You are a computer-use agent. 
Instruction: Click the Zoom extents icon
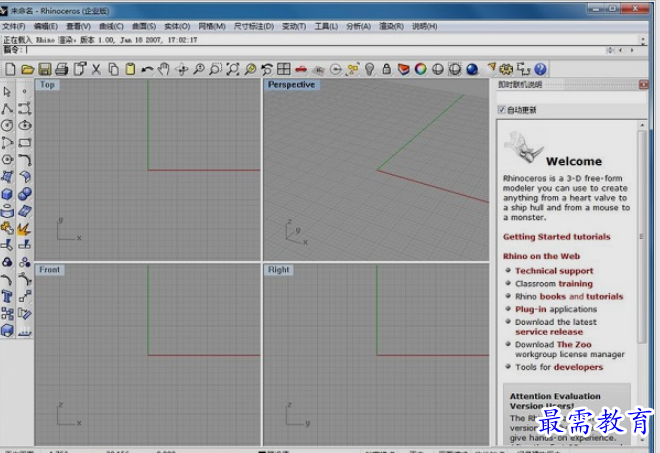(x=233, y=69)
